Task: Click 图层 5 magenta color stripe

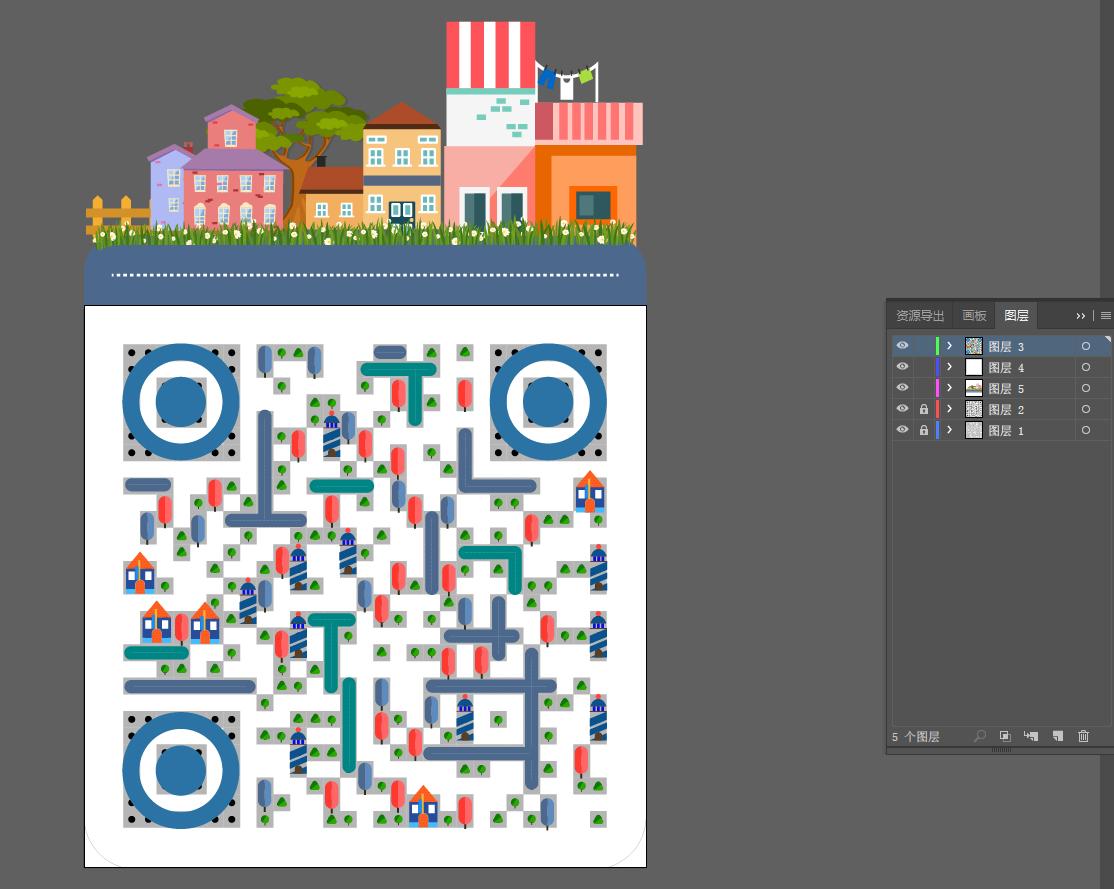Action: (938, 388)
